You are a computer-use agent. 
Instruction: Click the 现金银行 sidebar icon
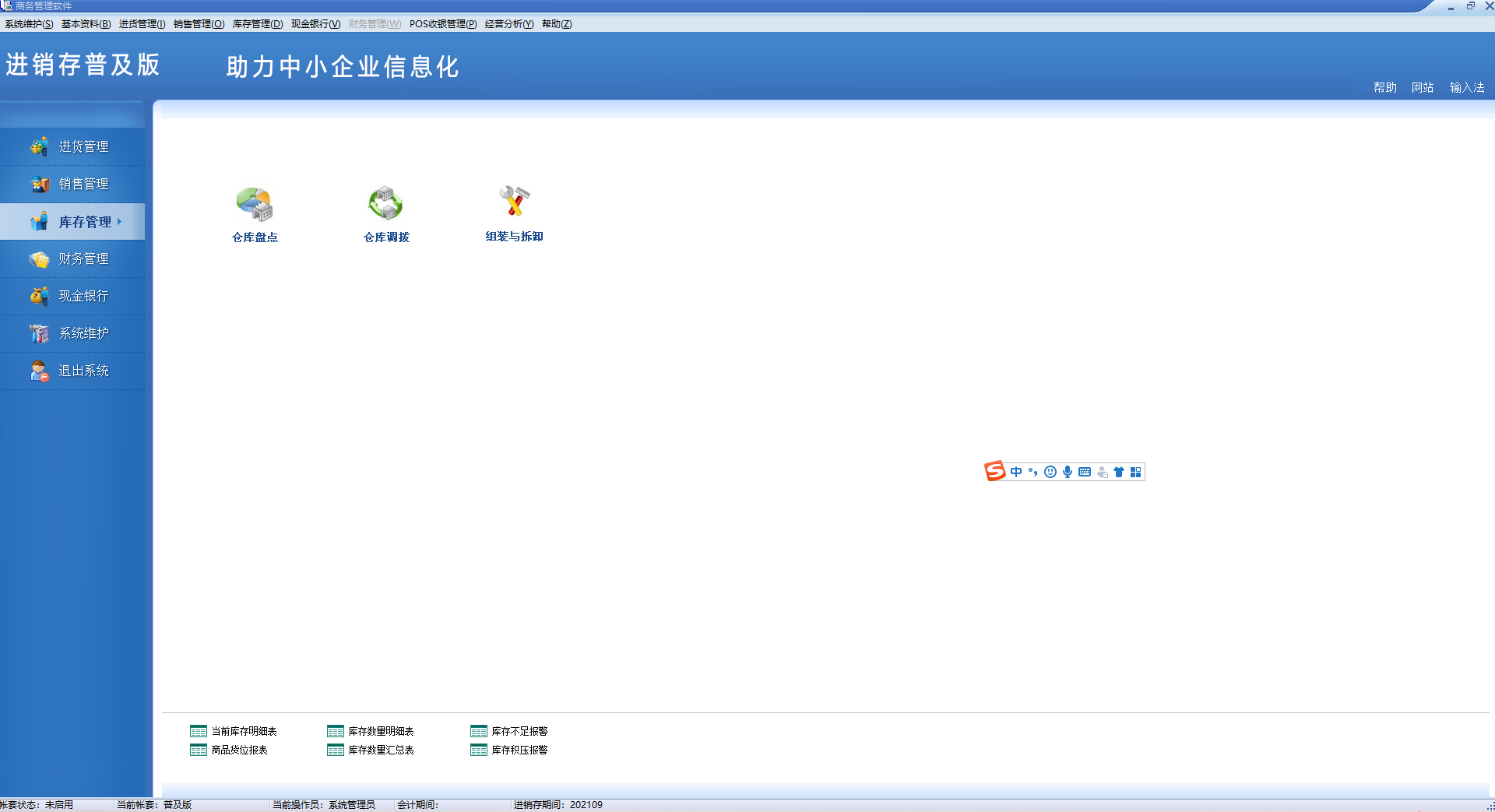tap(39, 296)
